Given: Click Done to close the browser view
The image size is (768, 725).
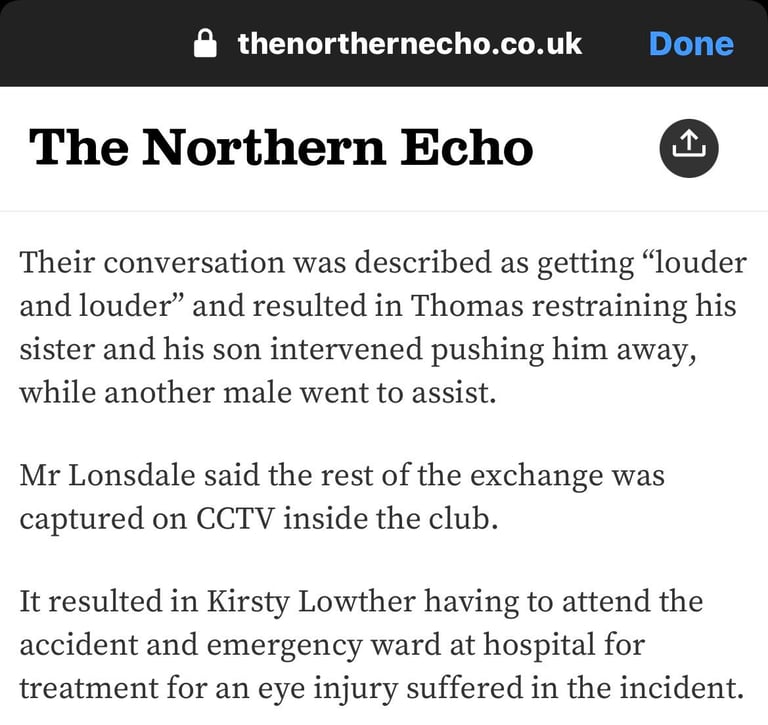Looking at the screenshot, I should [x=691, y=44].
